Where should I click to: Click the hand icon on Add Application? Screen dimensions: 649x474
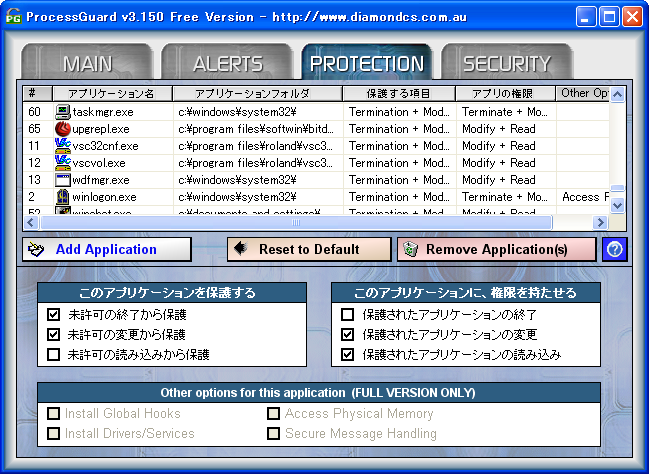click(x=36, y=249)
